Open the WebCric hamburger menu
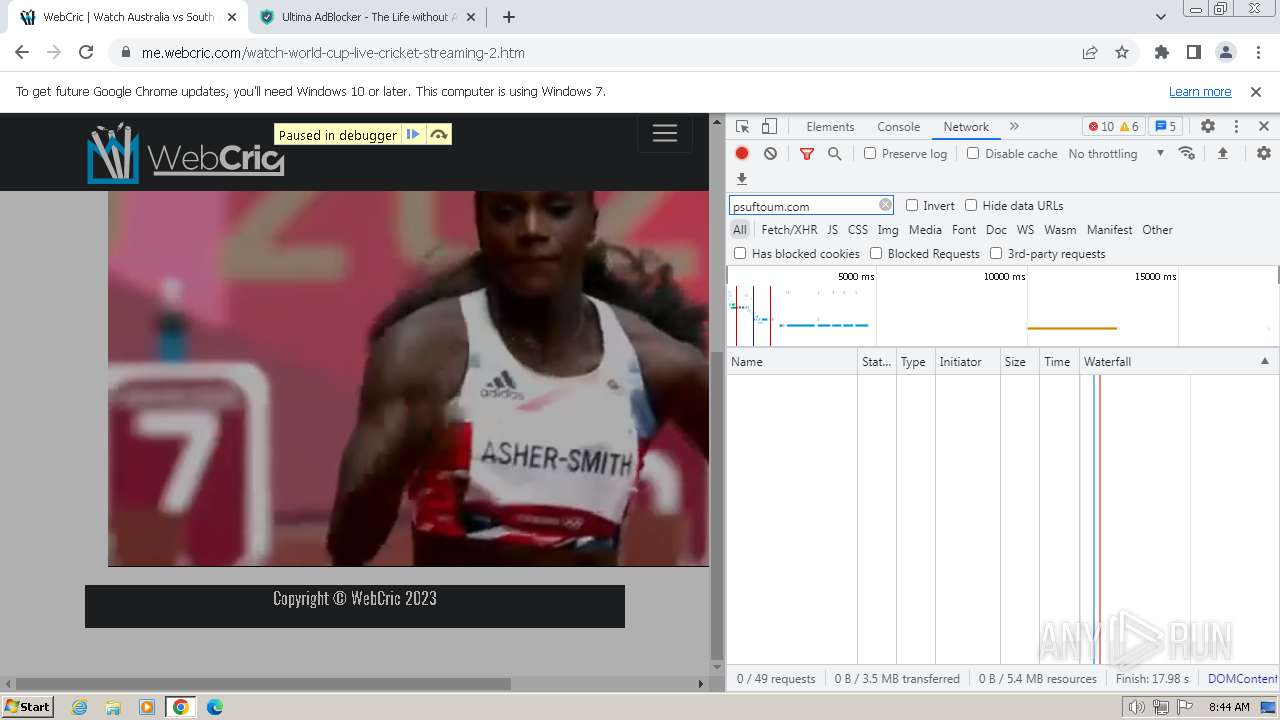This screenshot has height=720, width=1280. [x=665, y=134]
